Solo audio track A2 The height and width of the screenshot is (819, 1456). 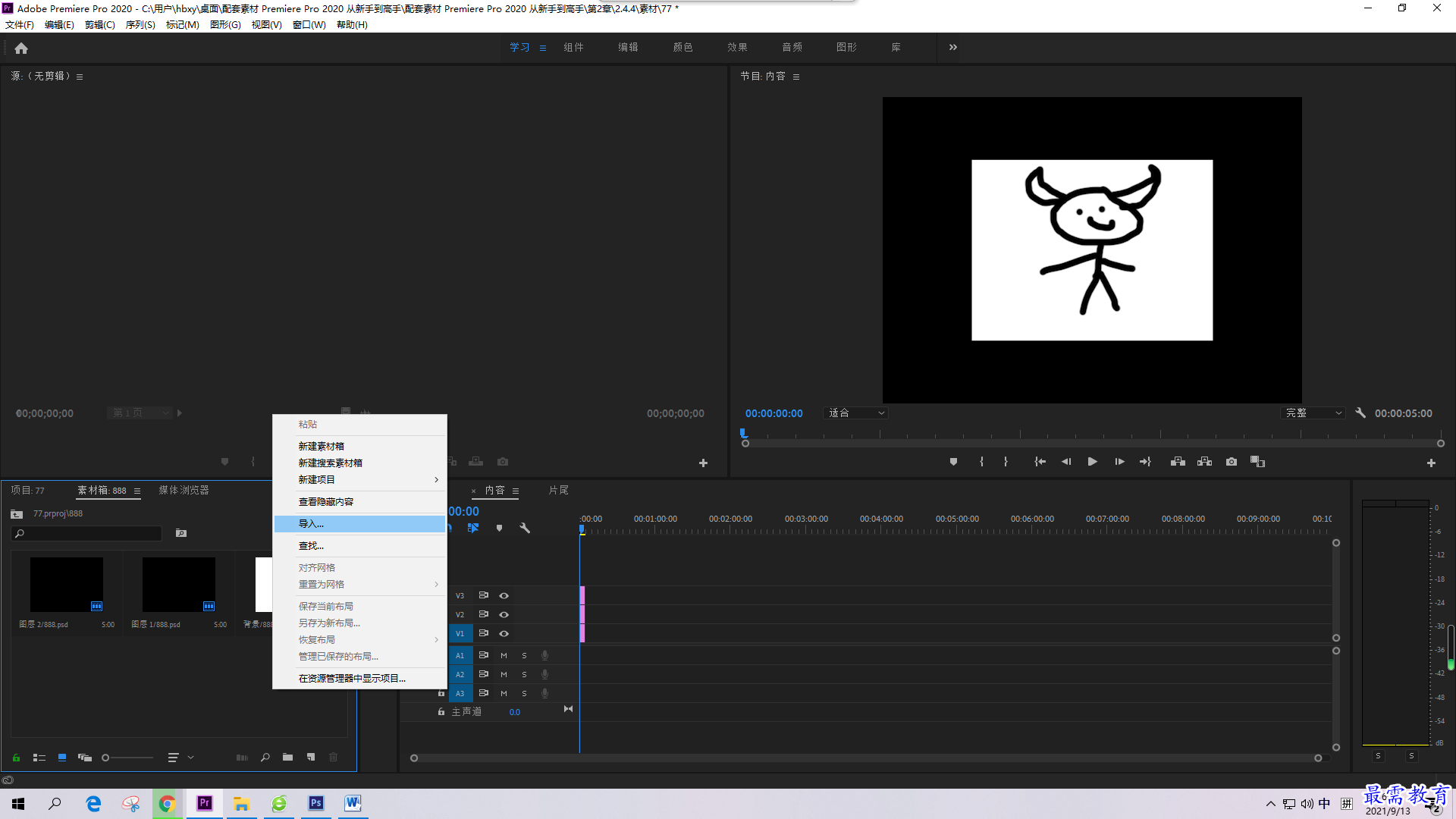[524, 675]
